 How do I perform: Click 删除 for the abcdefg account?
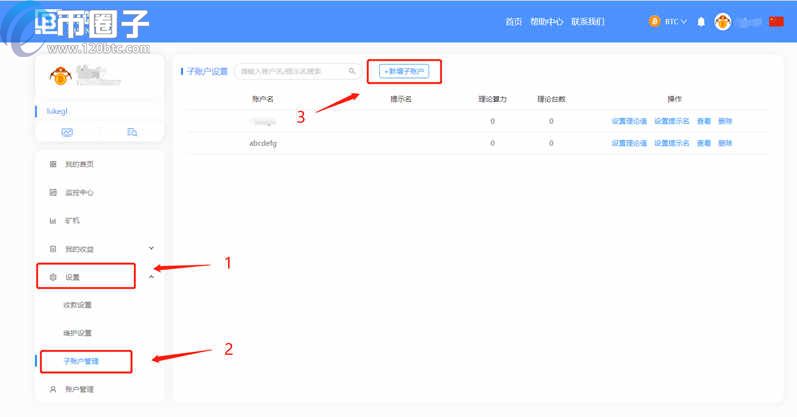pos(725,143)
